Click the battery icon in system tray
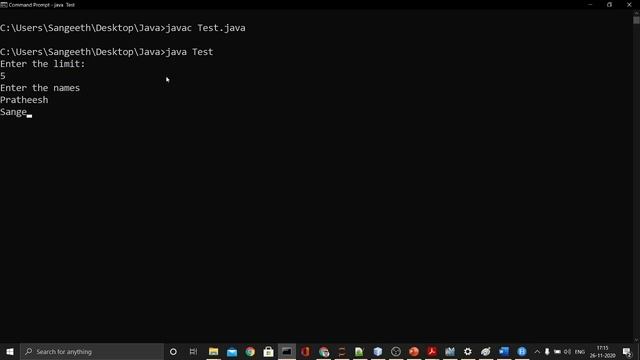The image size is (640, 360). [x=557, y=352]
